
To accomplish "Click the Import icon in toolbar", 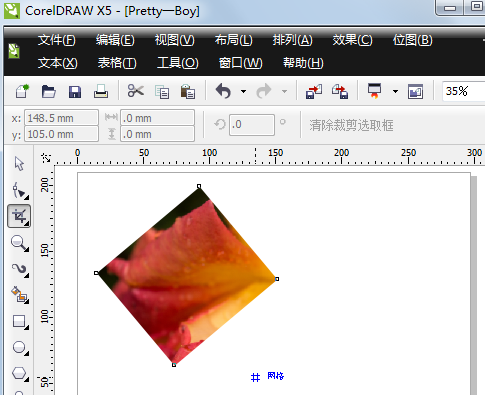I will [x=314, y=91].
